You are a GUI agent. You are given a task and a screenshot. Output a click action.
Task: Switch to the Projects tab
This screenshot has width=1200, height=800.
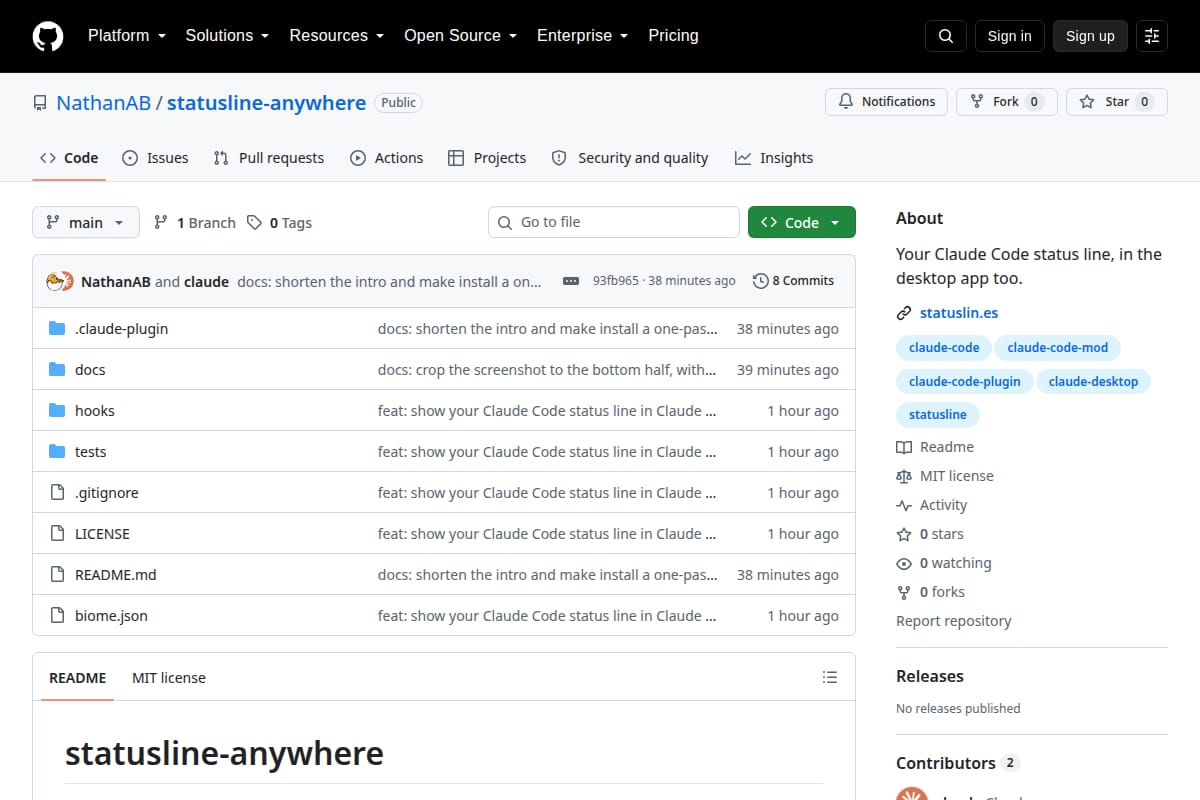487,158
